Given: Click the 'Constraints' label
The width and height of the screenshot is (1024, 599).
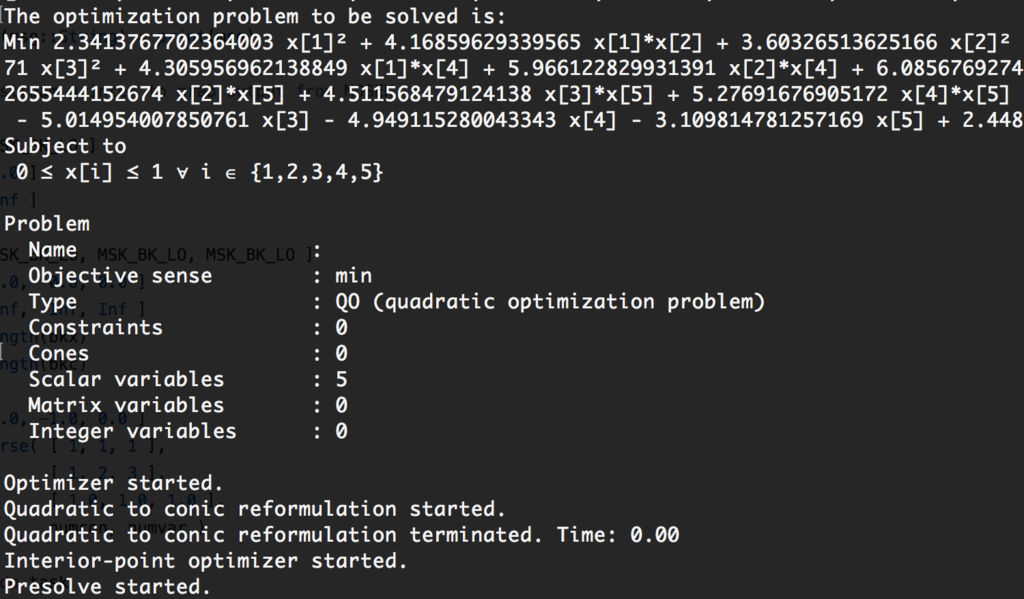Looking at the screenshot, I should [95, 327].
